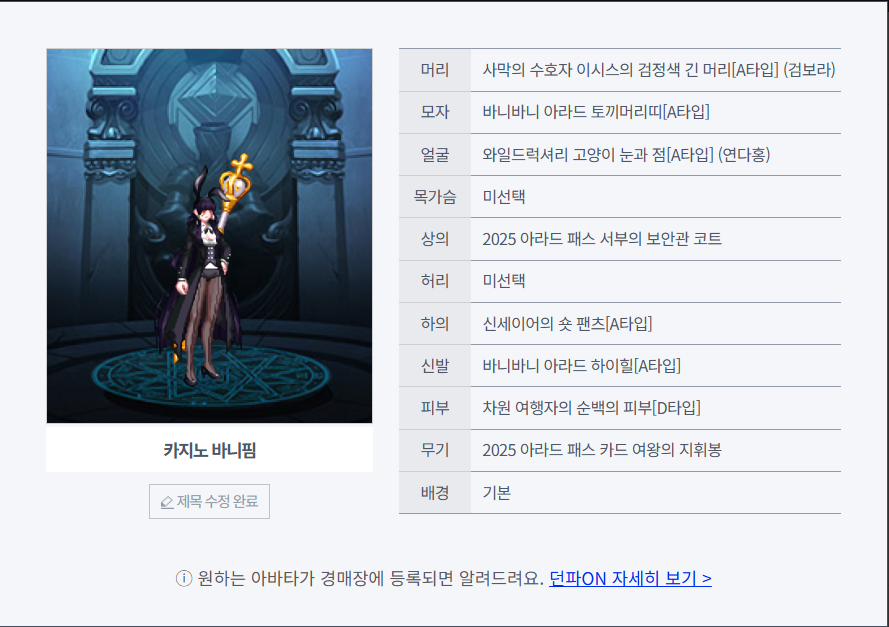Viewport: 889px width, 627px height.
Task: Click the pencil icon on the title edit button
Action: click(167, 502)
